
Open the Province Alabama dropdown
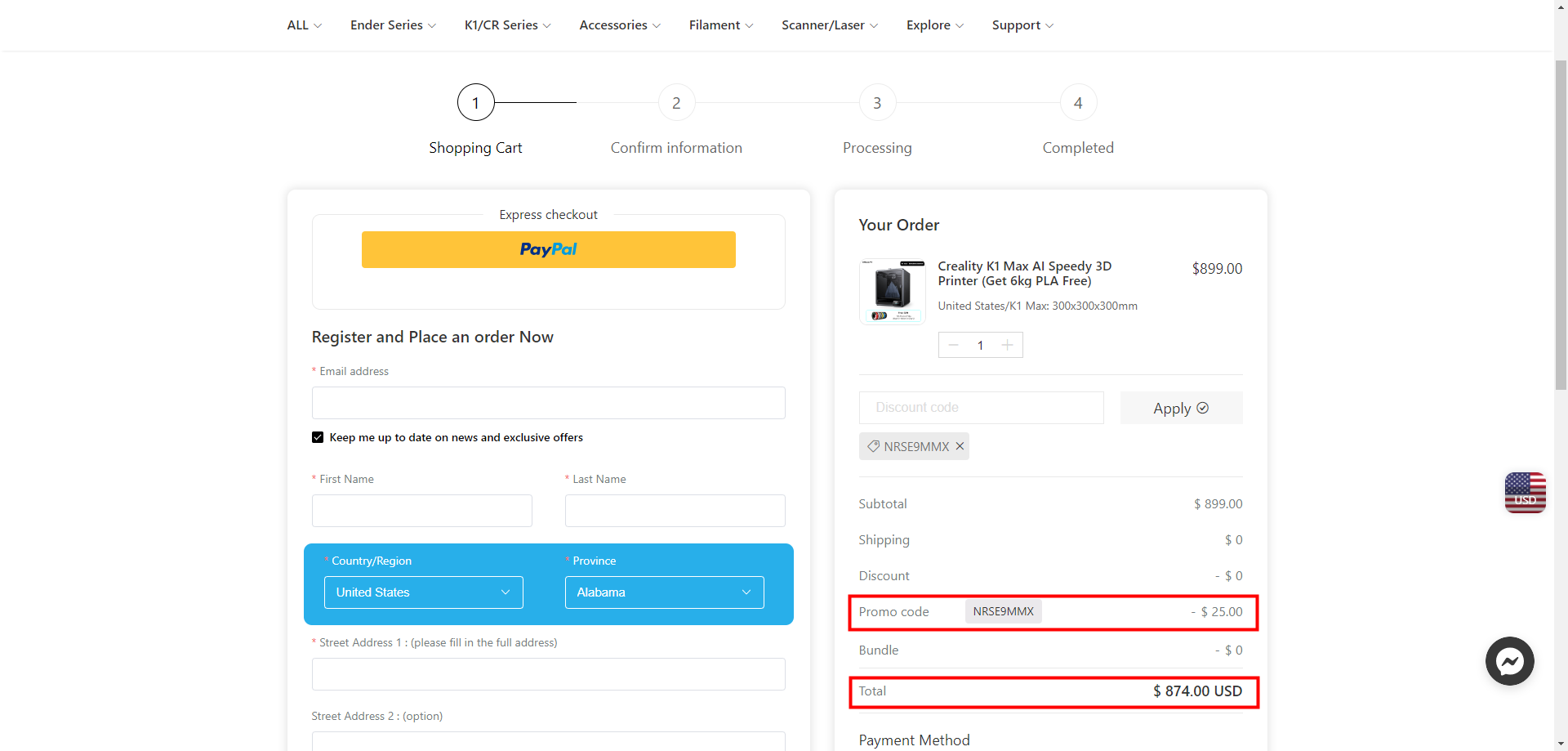point(664,592)
